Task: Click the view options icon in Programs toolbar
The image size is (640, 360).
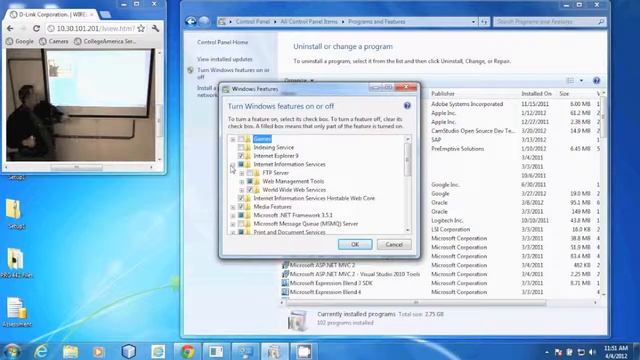Action: click(x=571, y=80)
